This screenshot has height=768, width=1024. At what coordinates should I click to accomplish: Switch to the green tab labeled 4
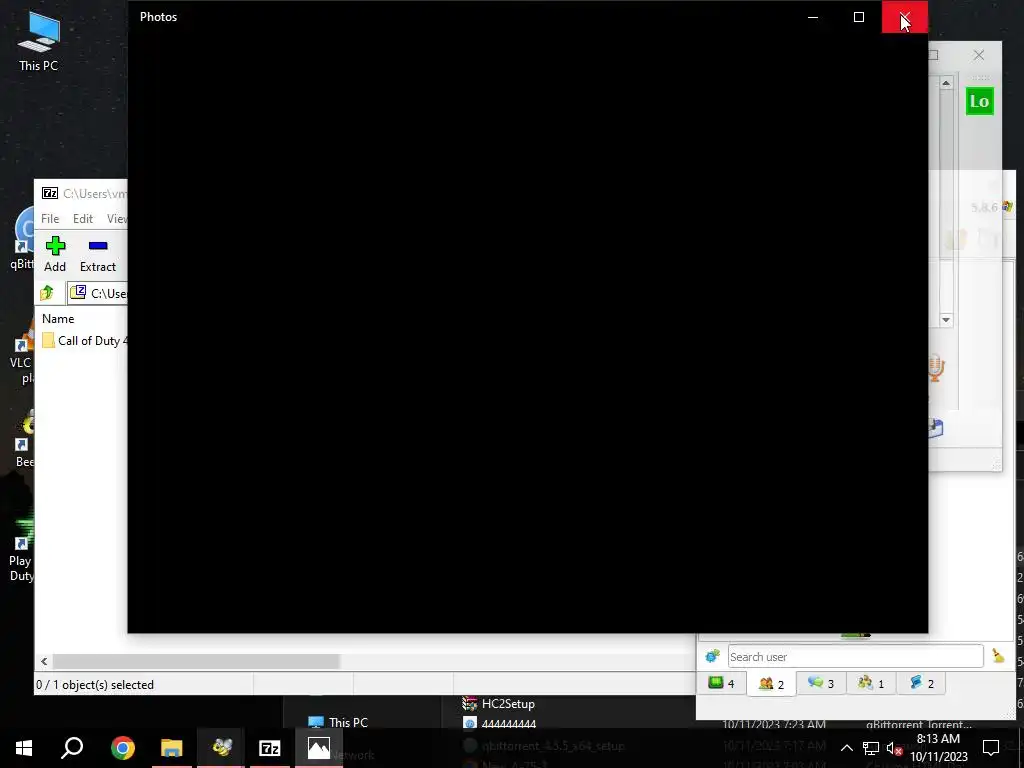[722, 683]
